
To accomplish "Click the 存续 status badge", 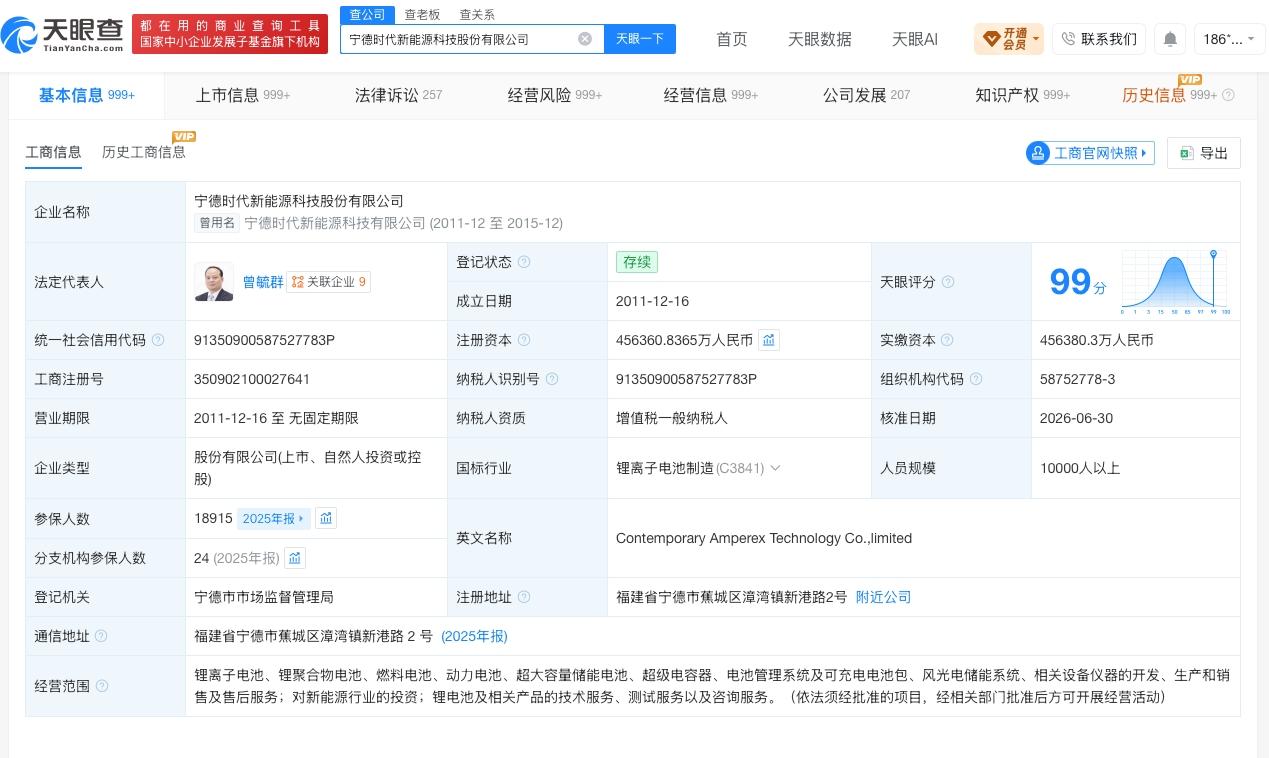I will click(x=637, y=262).
